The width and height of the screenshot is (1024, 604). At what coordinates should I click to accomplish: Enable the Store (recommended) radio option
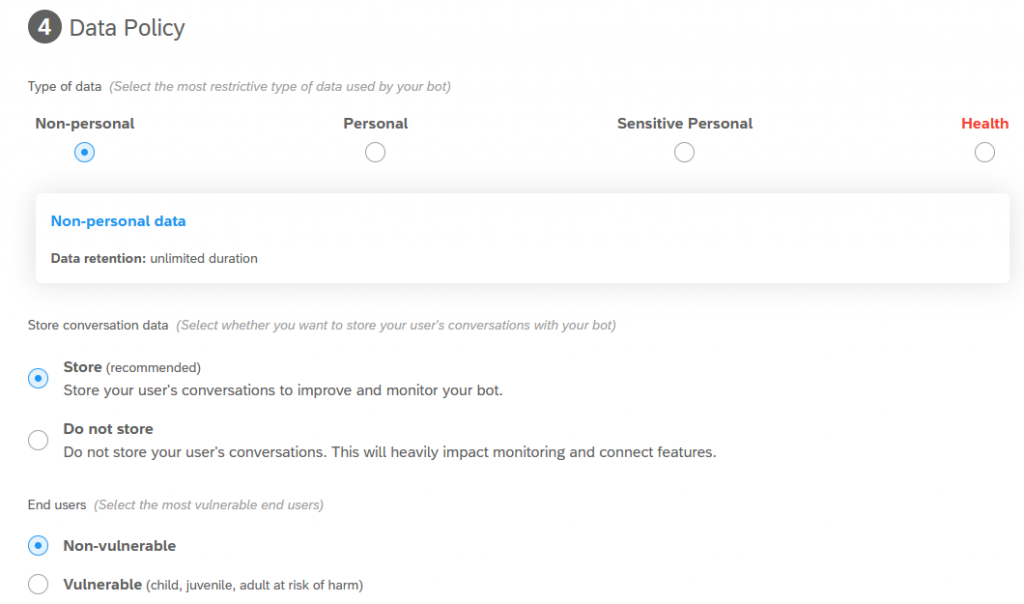point(38,378)
